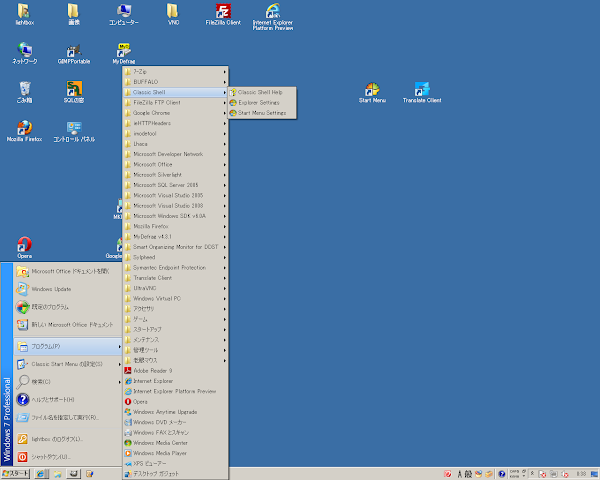Expand FileZilla FTP Client folder
This screenshot has height=480, width=600.
[176, 103]
